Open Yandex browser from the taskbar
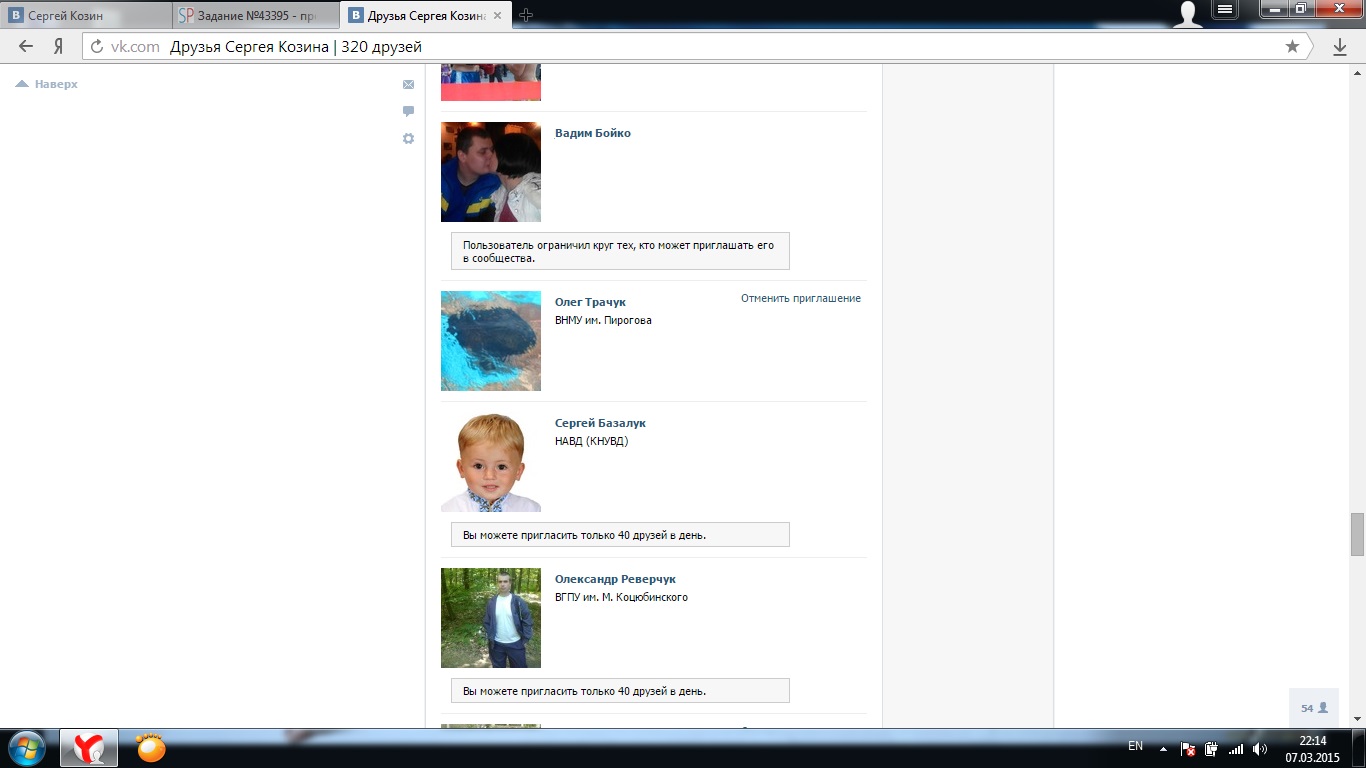Viewport: 1366px width, 768px height. pyautogui.click(x=89, y=748)
